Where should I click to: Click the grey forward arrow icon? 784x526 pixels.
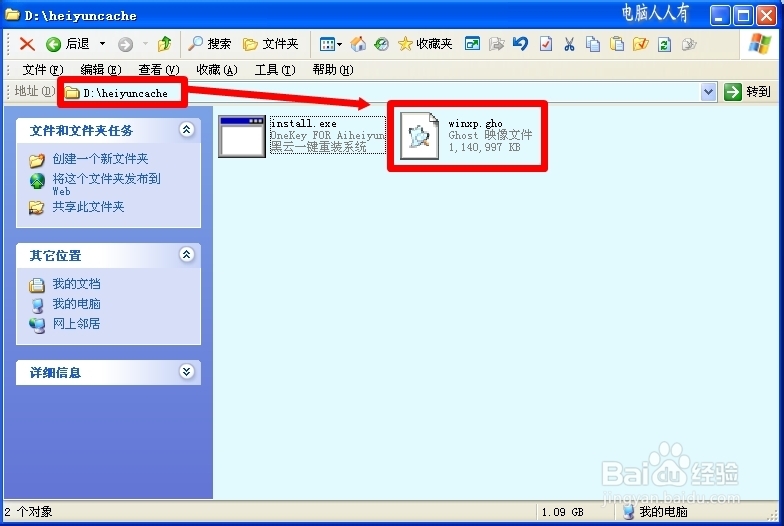[x=126, y=44]
